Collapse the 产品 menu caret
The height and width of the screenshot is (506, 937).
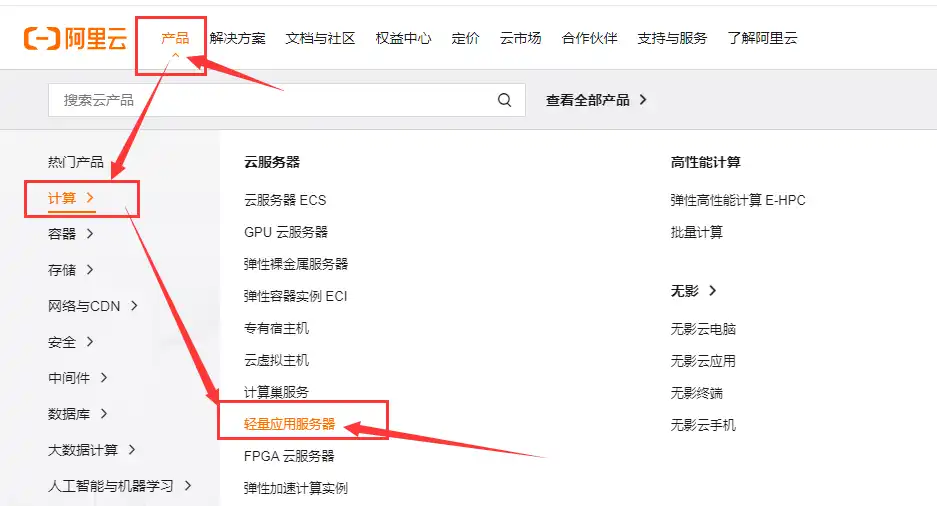(175, 55)
